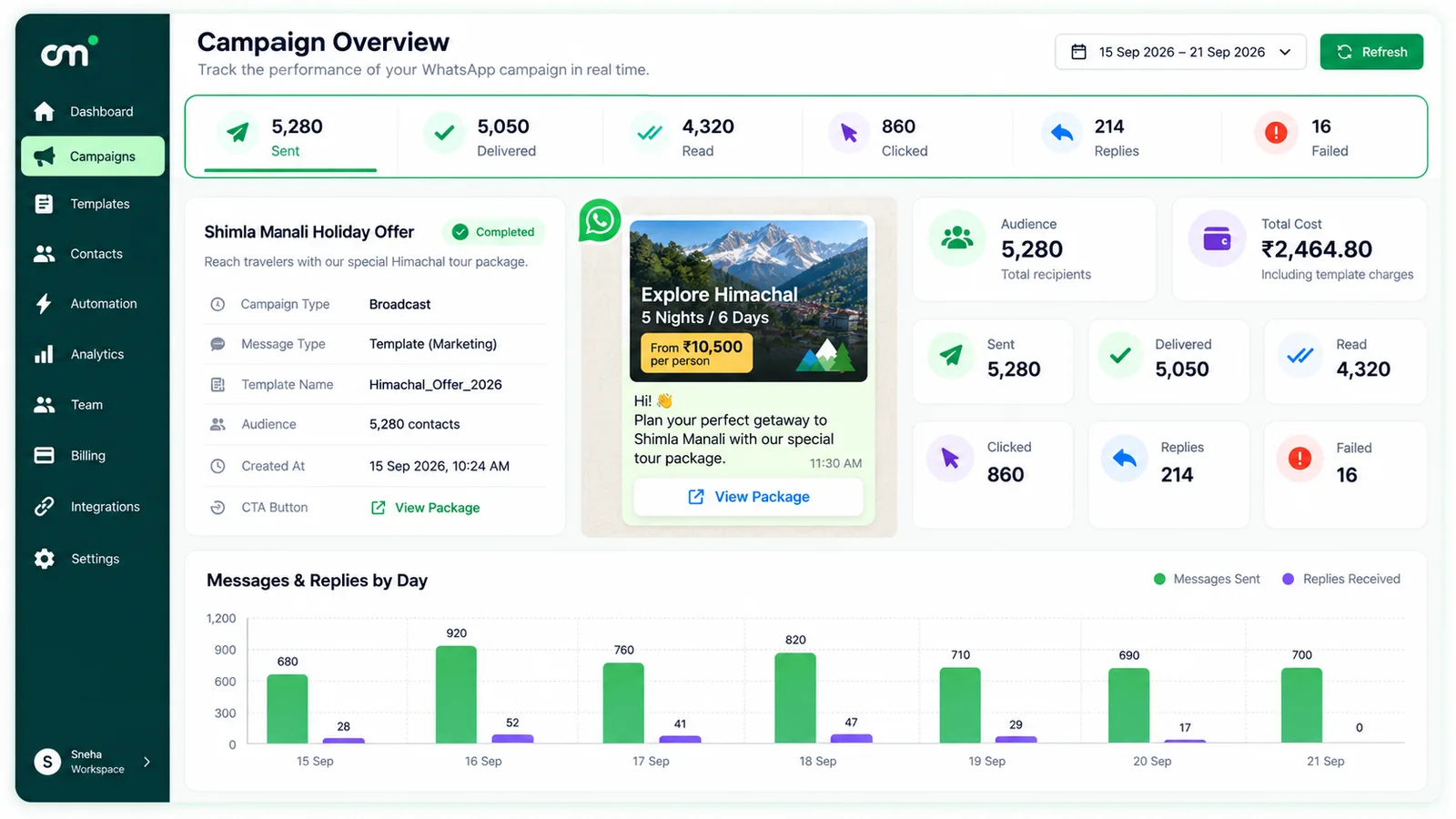Expand the Sneha Workspace chevron
The image size is (1456, 819).
click(x=147, y=762)
